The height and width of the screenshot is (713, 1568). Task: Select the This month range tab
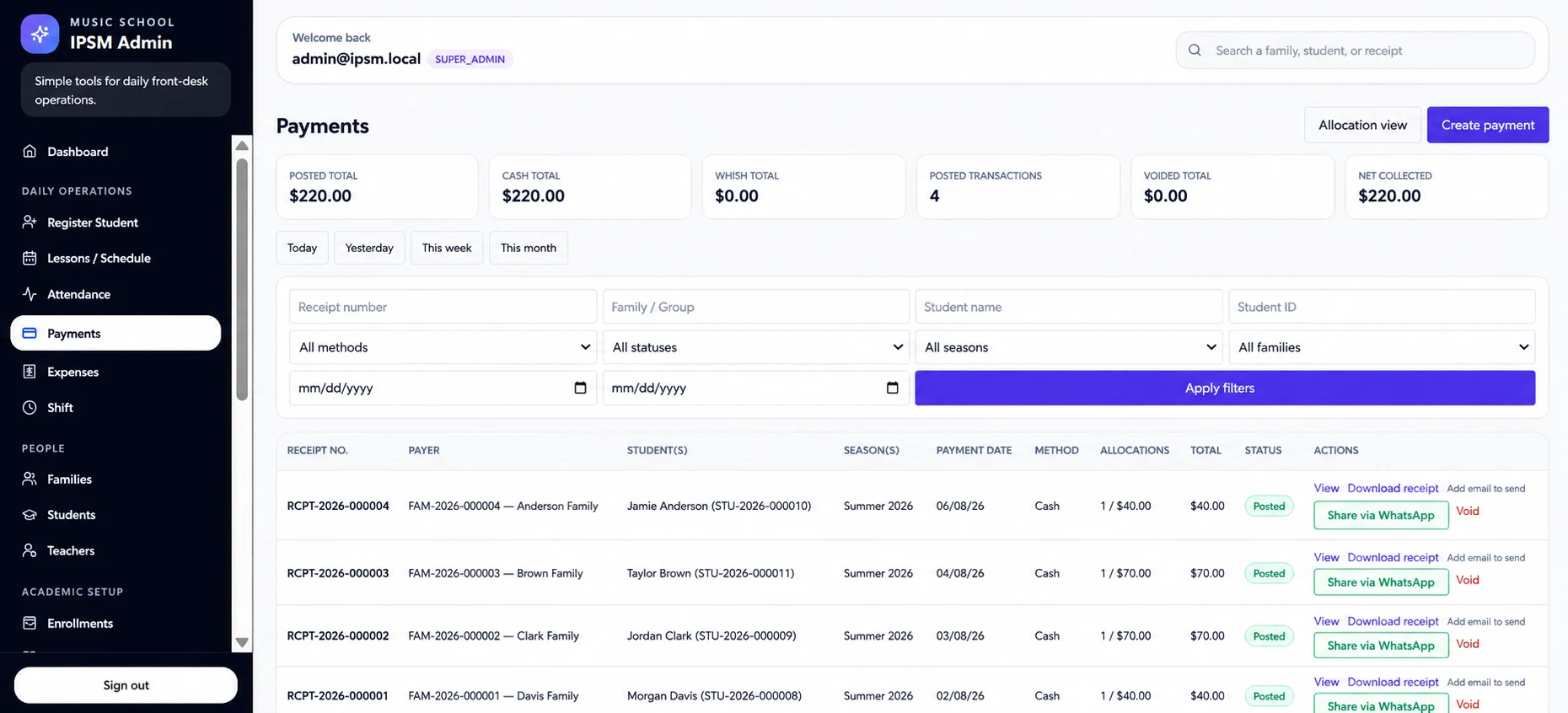pos(529,248)
